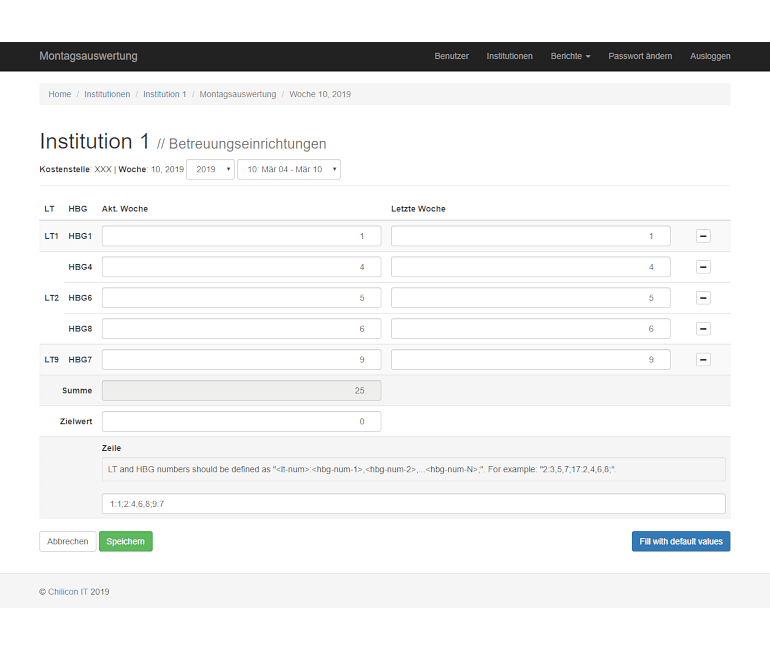Screen dimensions: 770x650
Task: Expand the week selector '10: Mär 04 - Mär 10'
Action: (288, 170)
